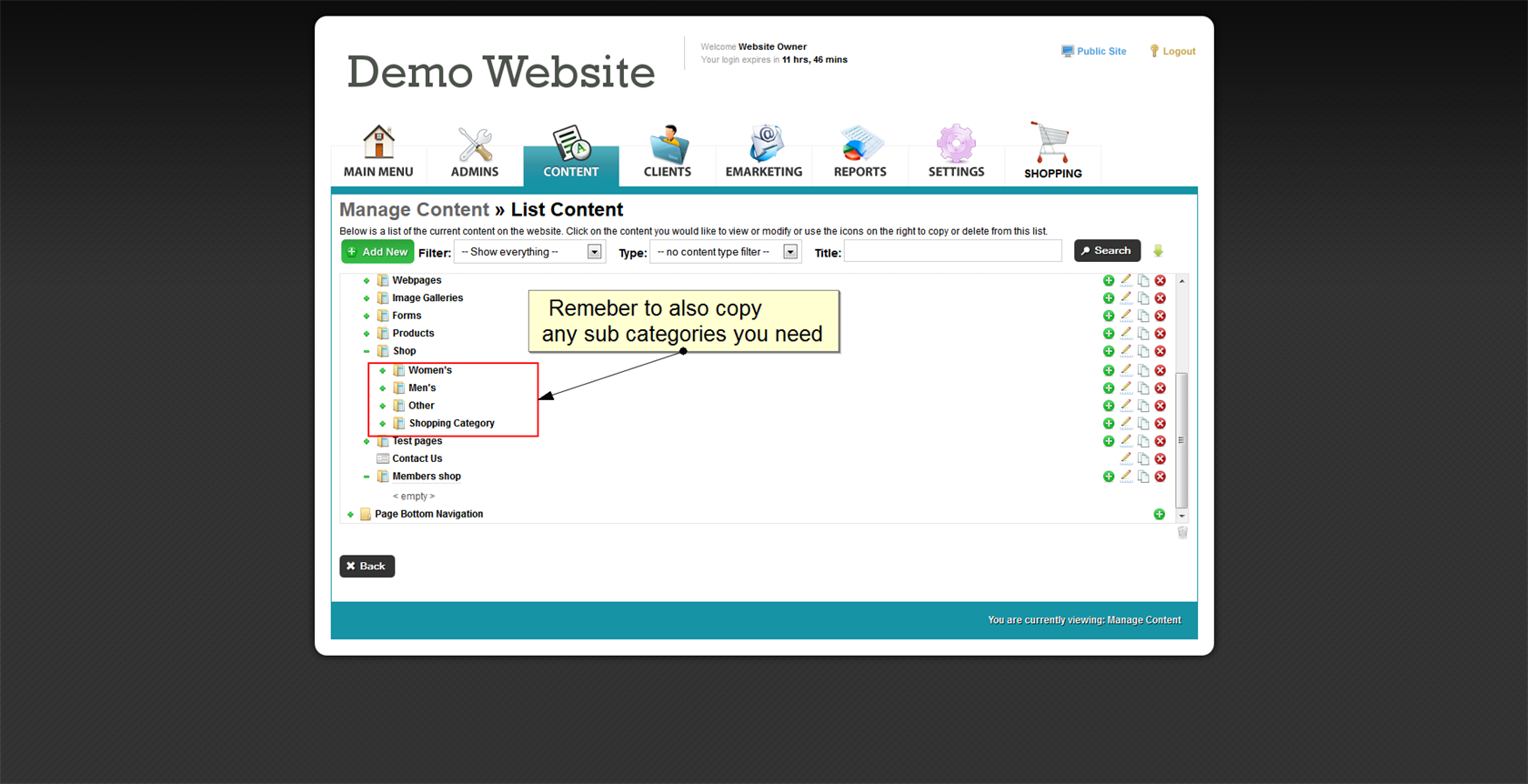This screenshot has height=784, width=1528.
Task: Click the copy icon for Shopping Category row
Action: click(x=1143, y=424)
